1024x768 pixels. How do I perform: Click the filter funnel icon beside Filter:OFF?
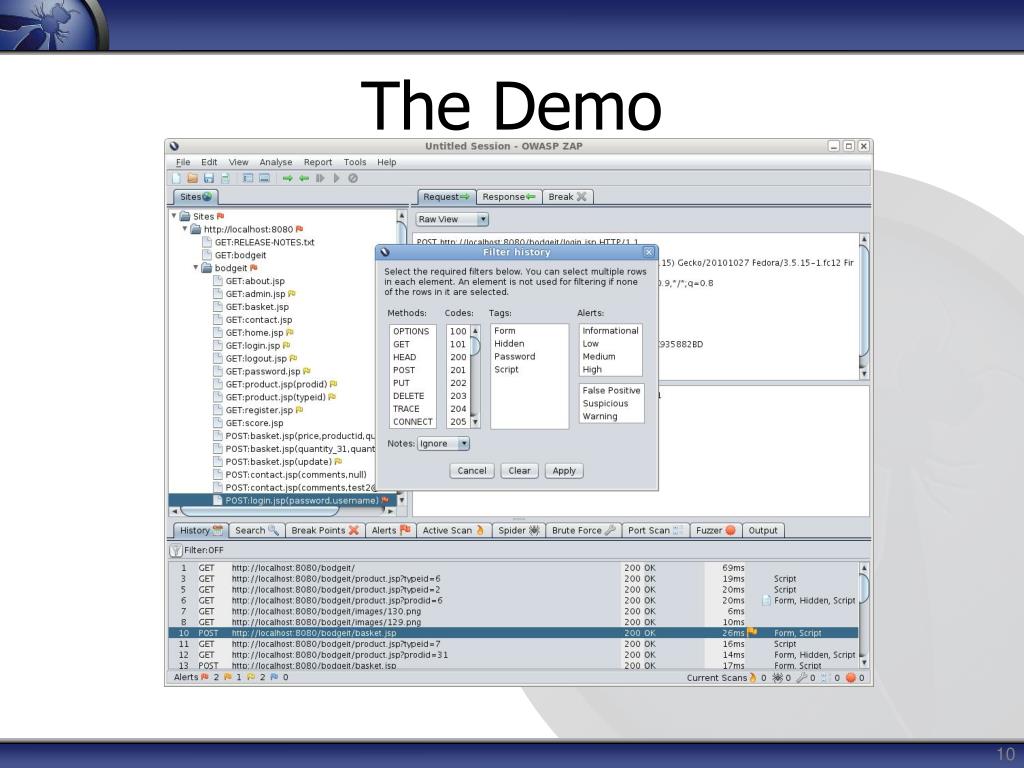tap(176, 551)
